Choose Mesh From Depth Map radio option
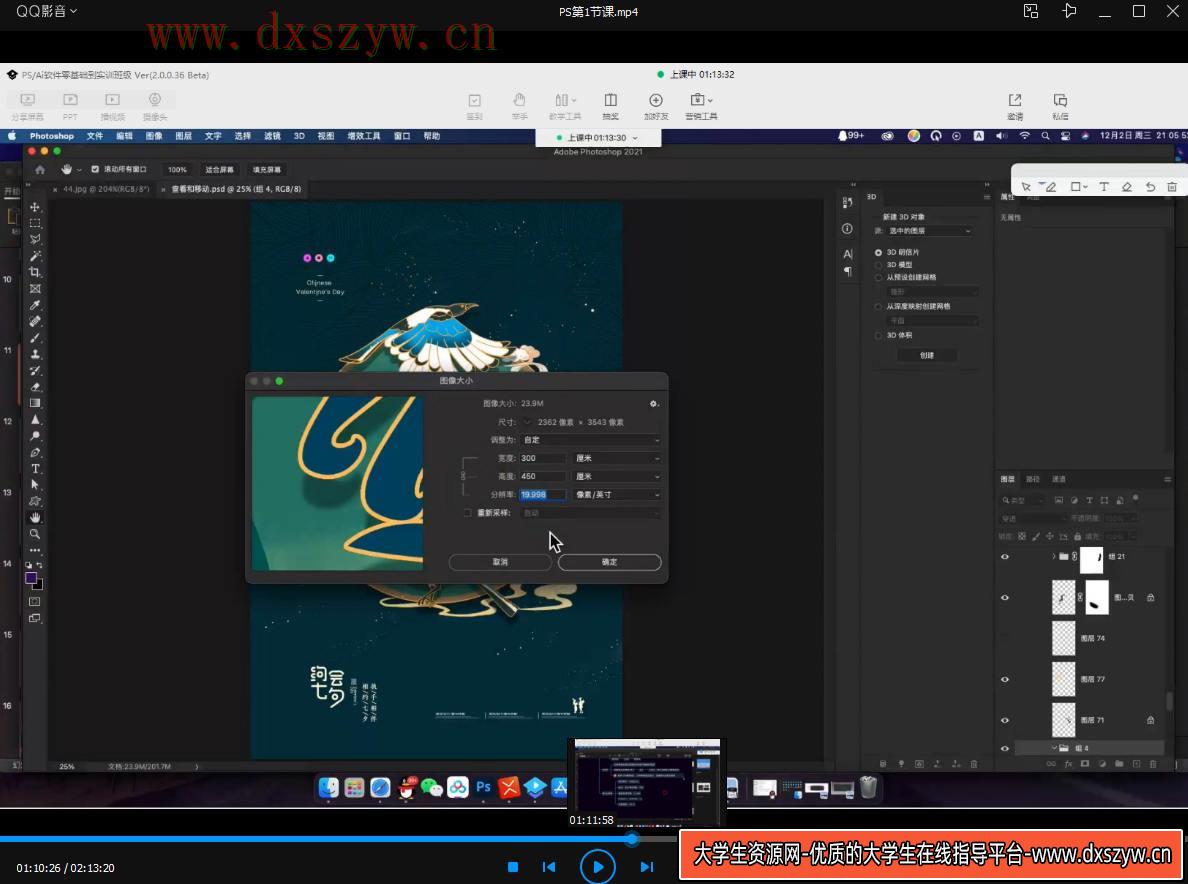1188x884 pixels. coord(878,307)
